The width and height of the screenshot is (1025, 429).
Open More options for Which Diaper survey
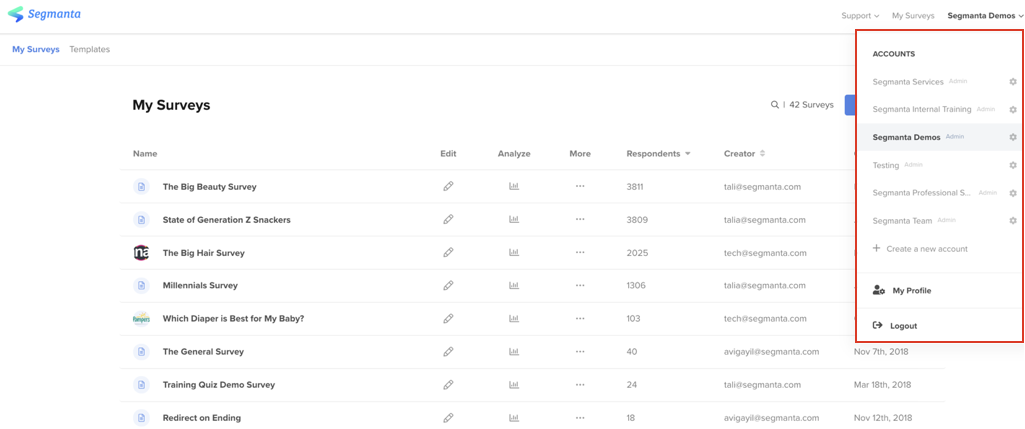pyautogui.click(x=580, y=318)
